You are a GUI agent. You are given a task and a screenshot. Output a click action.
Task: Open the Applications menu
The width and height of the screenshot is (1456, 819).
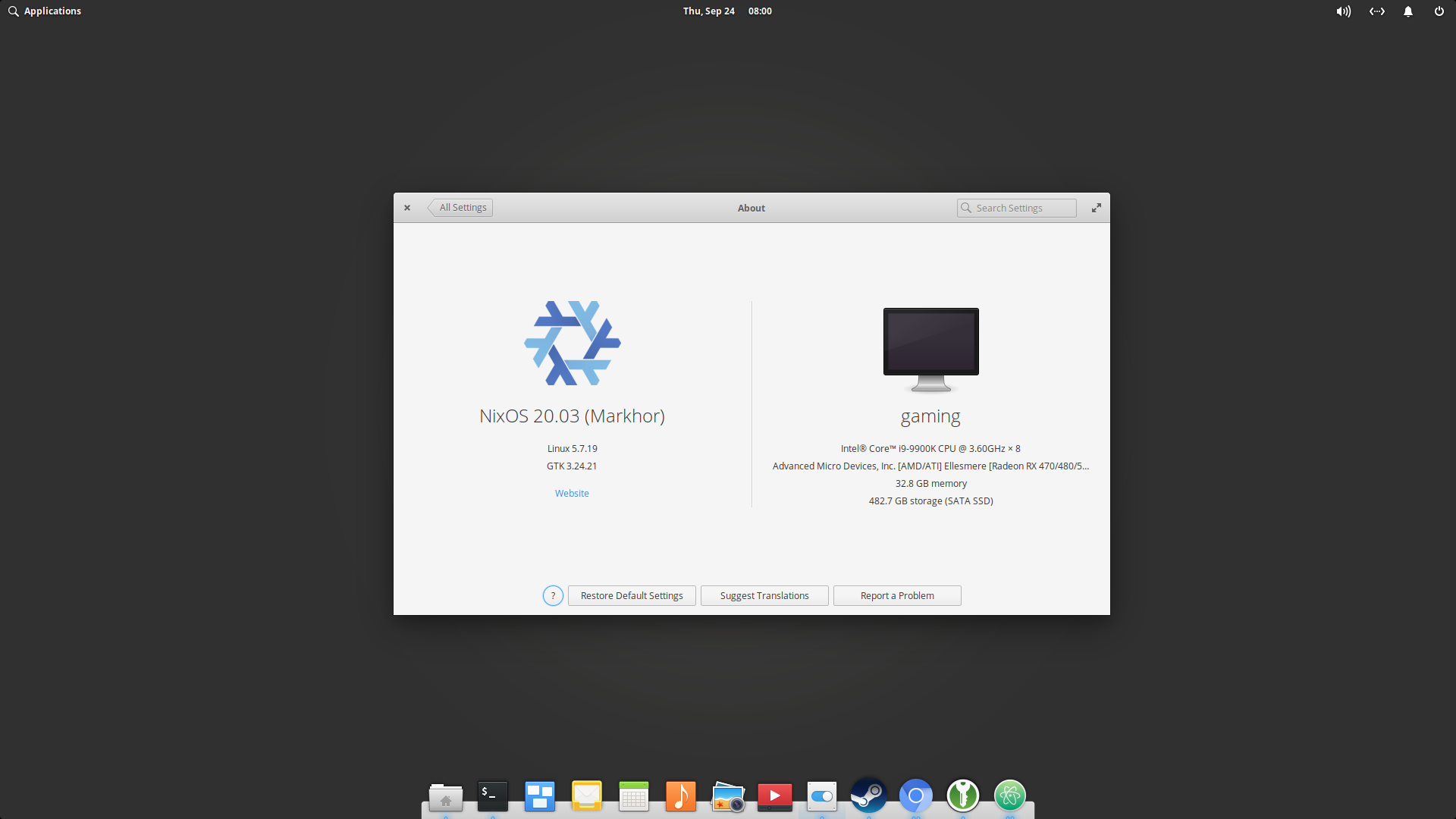[x=45, y=11]
